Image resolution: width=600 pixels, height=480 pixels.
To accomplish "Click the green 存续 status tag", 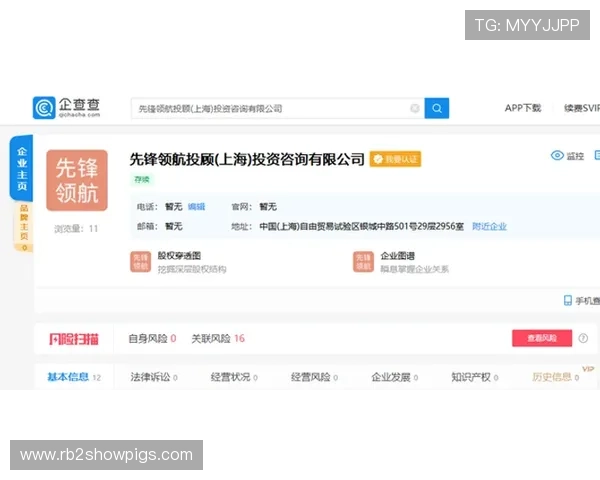I will pyautogui.click(x=142, y=179).
